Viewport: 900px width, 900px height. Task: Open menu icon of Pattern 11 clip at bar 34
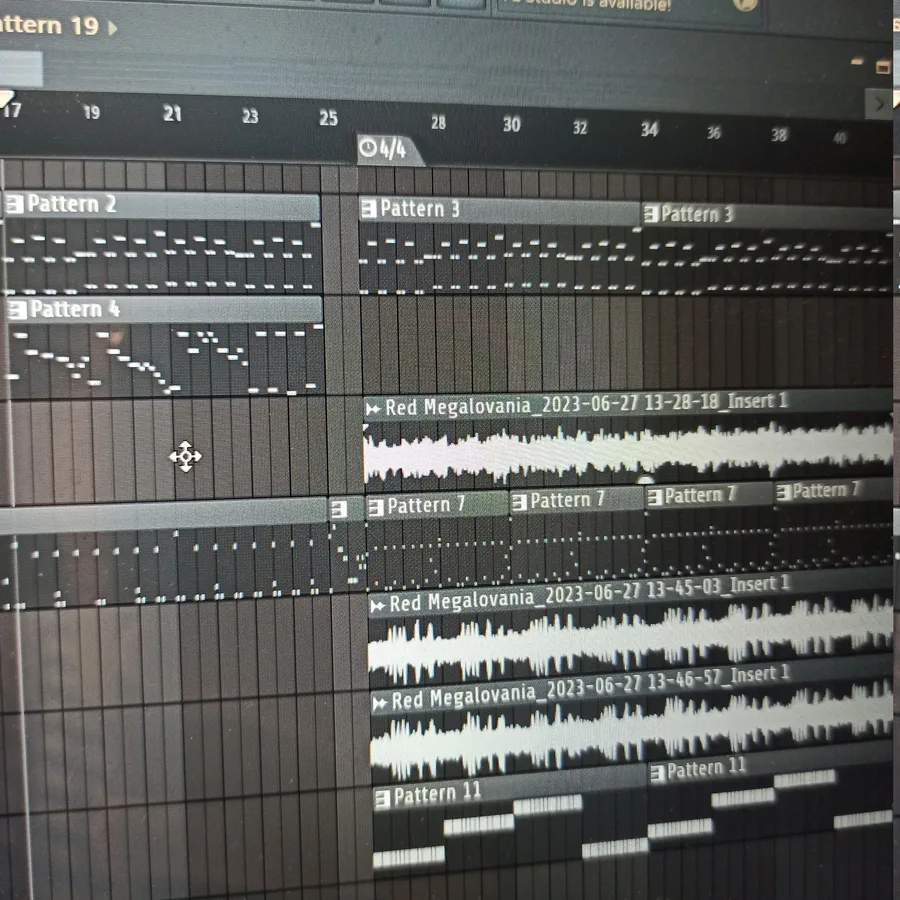[x=658, y=774]
